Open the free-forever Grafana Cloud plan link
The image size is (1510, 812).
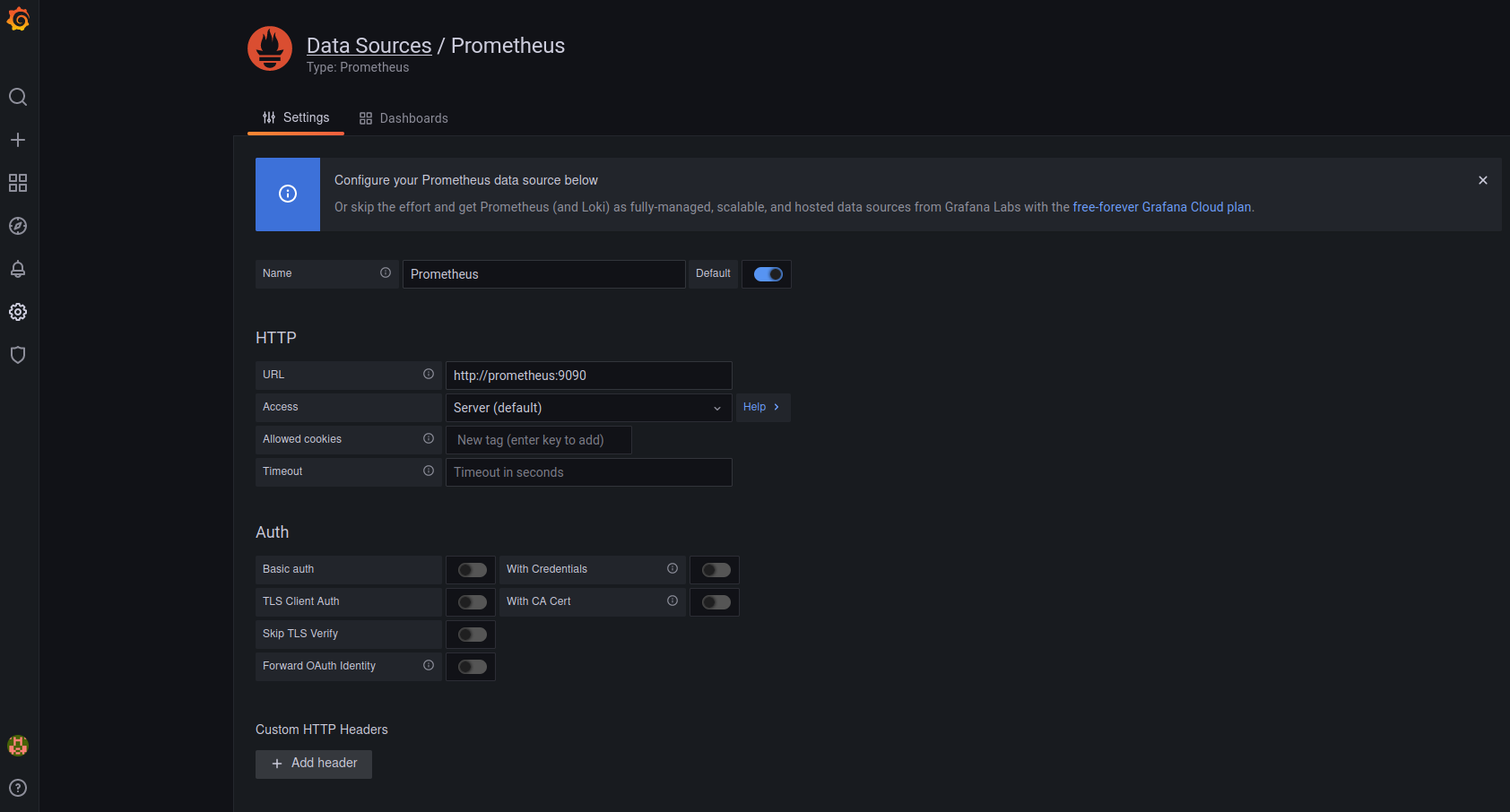(1161, 207)
